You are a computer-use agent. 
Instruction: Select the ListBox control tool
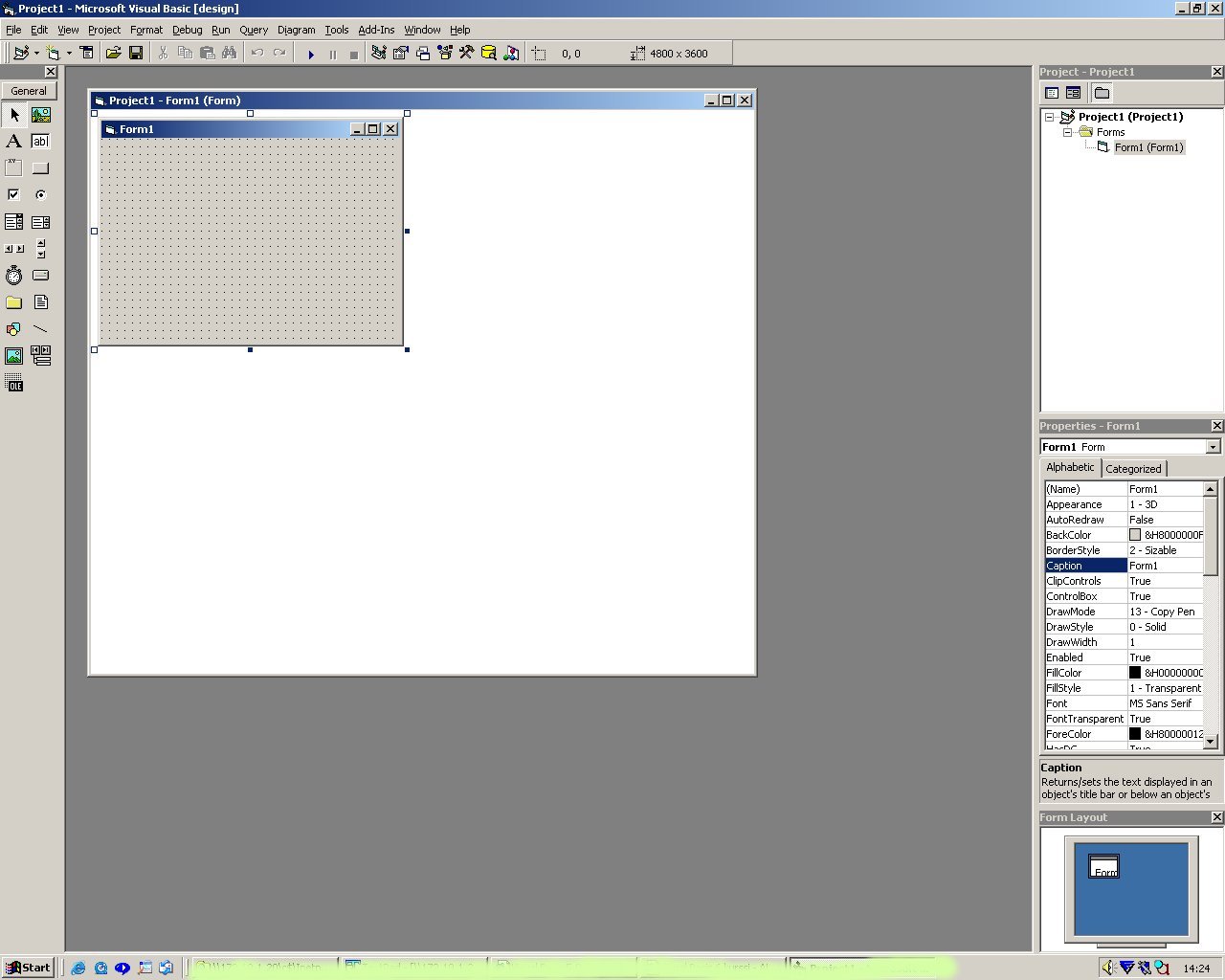coord(41,222)
